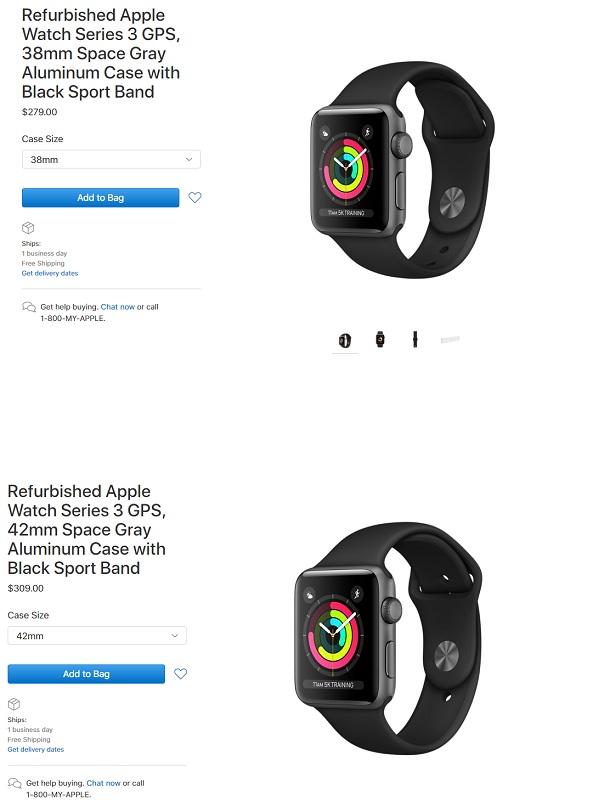Add the 38mm watch to bag
610x800 pixels.
(100, 197)
